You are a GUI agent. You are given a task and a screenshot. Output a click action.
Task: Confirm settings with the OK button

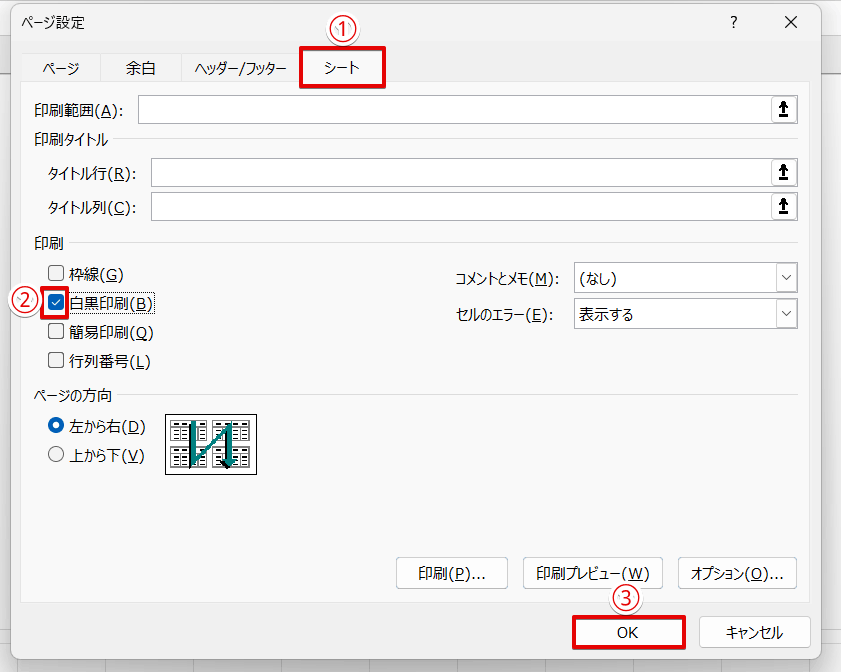click(x=628, y=632)
